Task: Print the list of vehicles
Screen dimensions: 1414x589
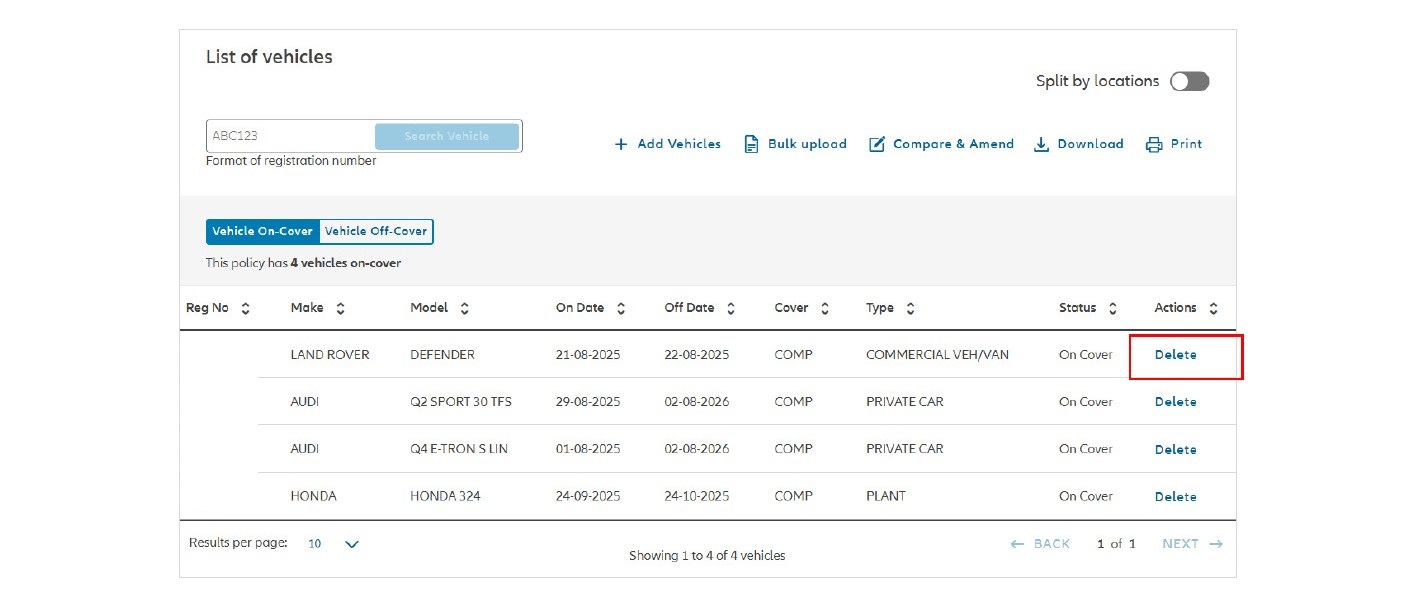Action: click(1174, 144)
